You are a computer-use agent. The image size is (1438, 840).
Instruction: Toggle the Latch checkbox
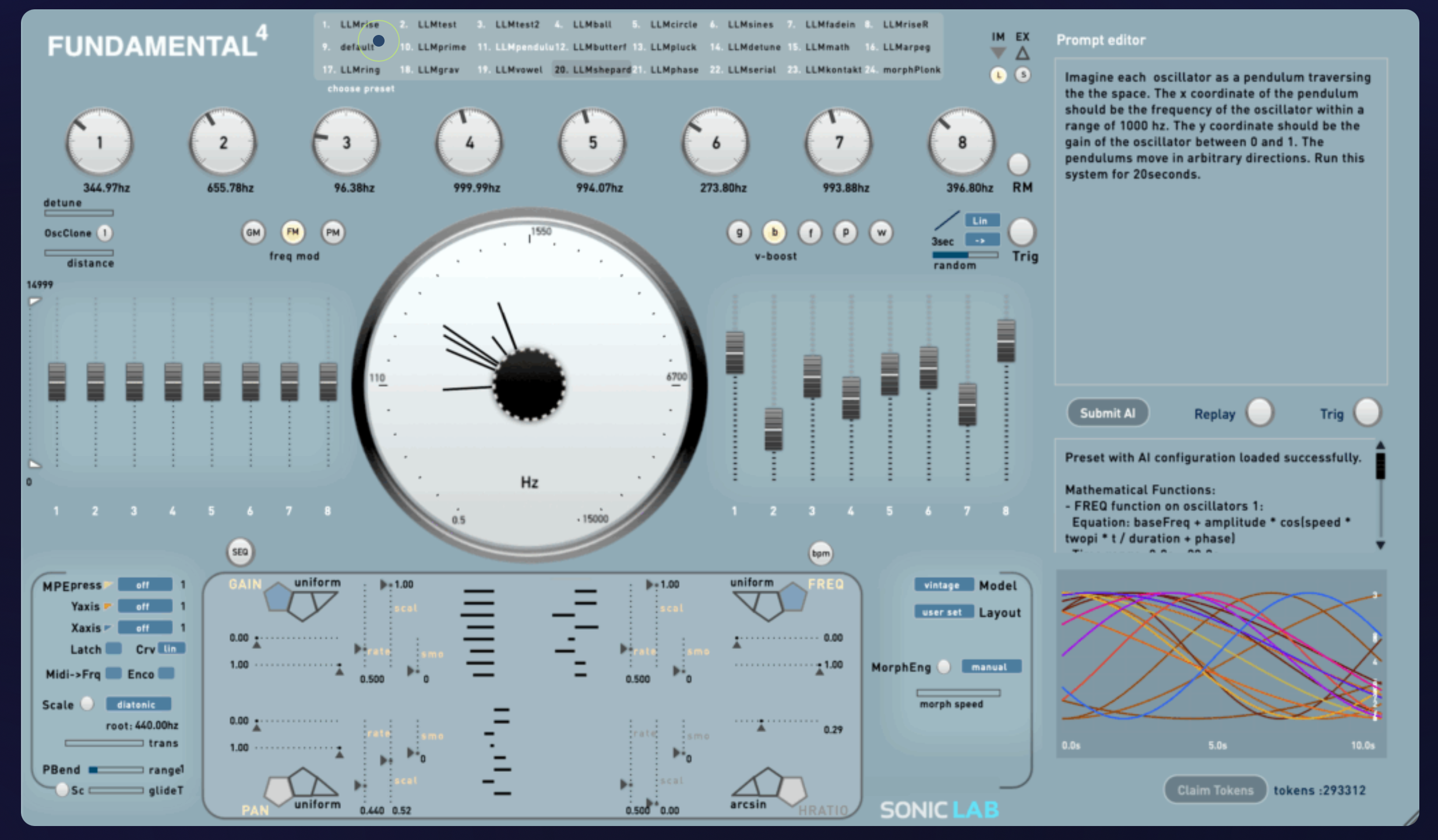(114, 648)
